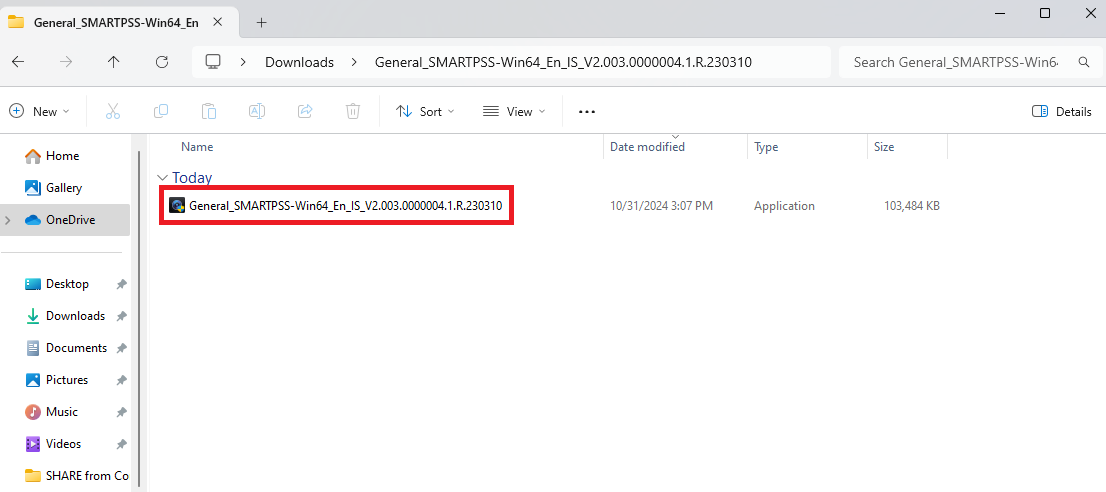Viewport: 1106px width, 492px height.
Task: Sort by the Date modified column
Action: (x=647, y=147)
